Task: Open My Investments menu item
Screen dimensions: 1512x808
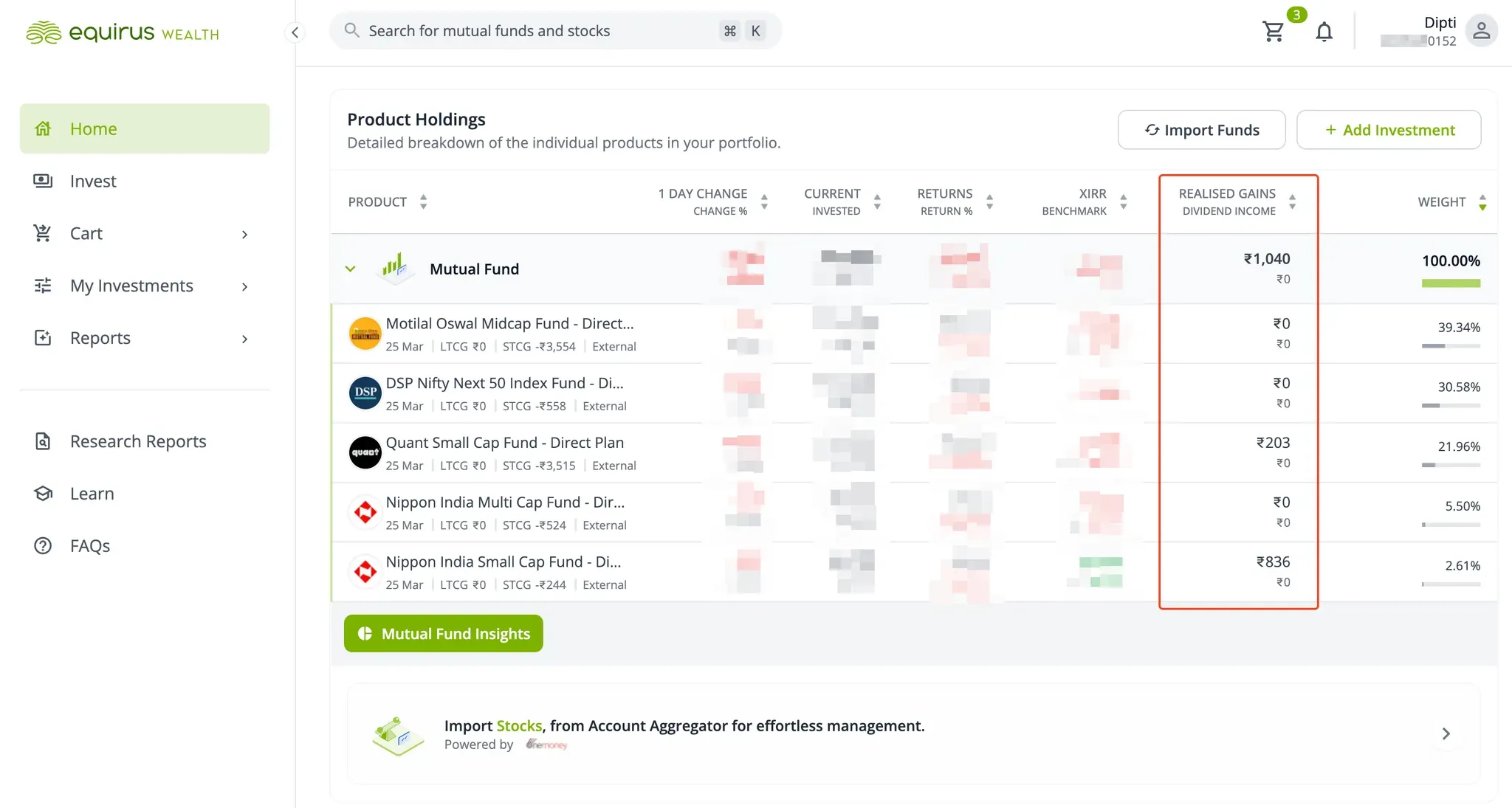Action: pyautogui.click(x=145, y=286)
